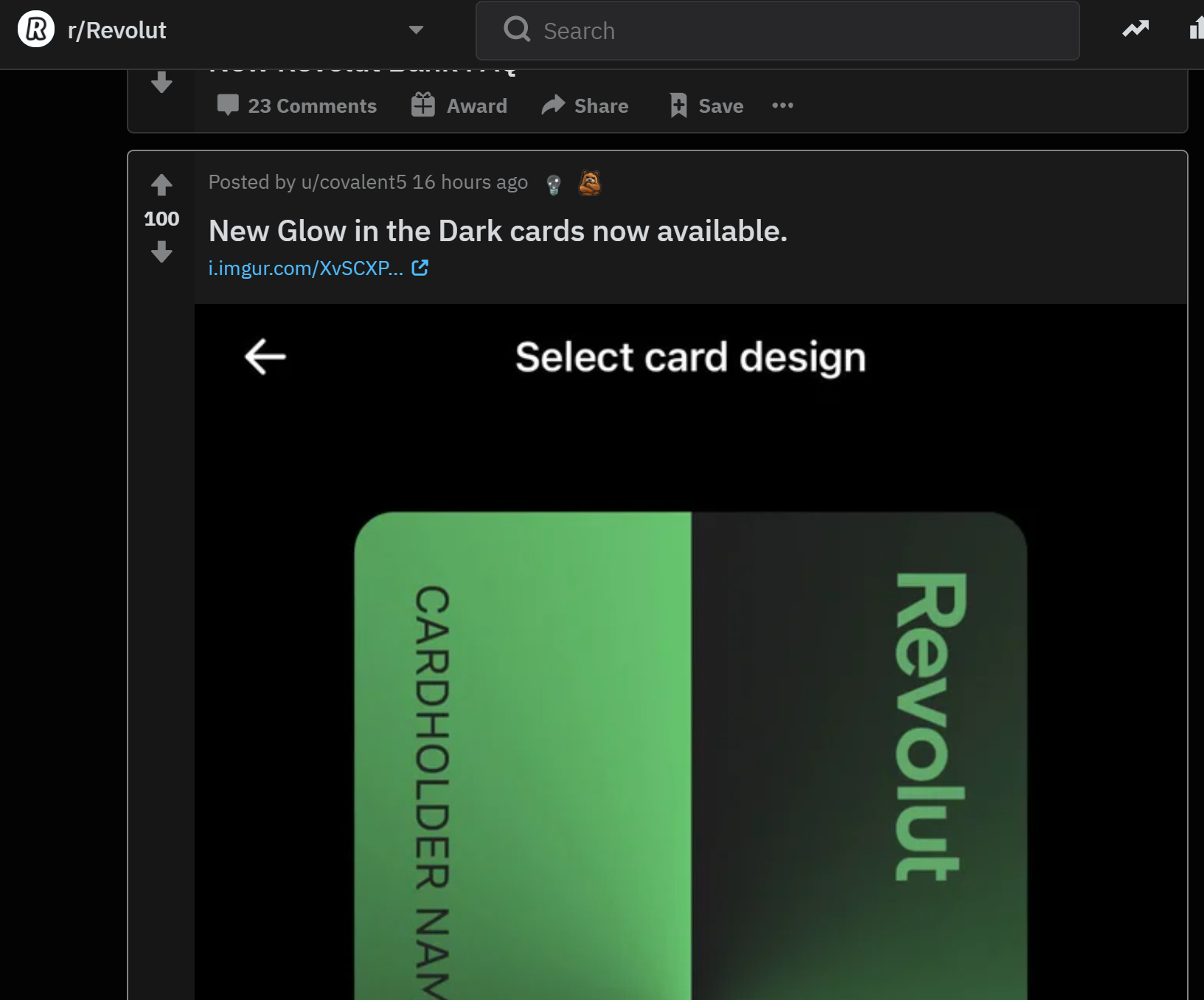Click the r/Revolut community logo icon
The height and width of the screenshot is (1000, 1204).
pos(35,29)
